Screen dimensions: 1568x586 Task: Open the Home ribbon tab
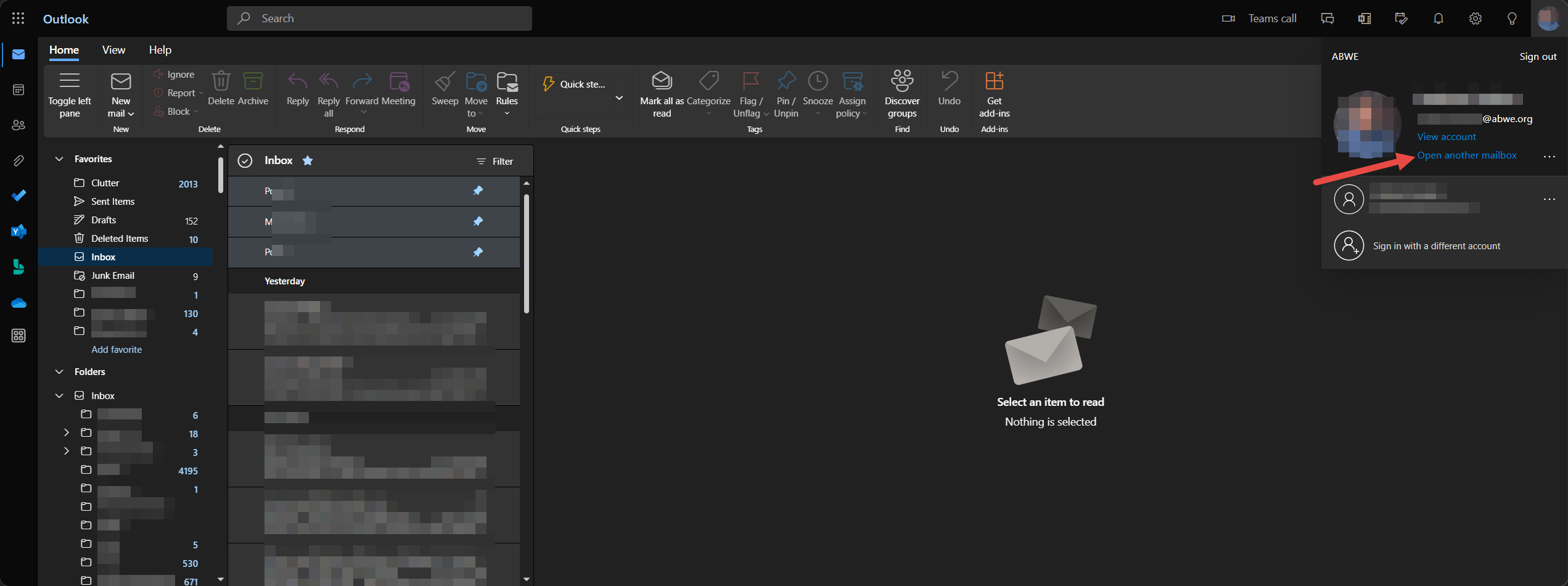click(64, 50)
